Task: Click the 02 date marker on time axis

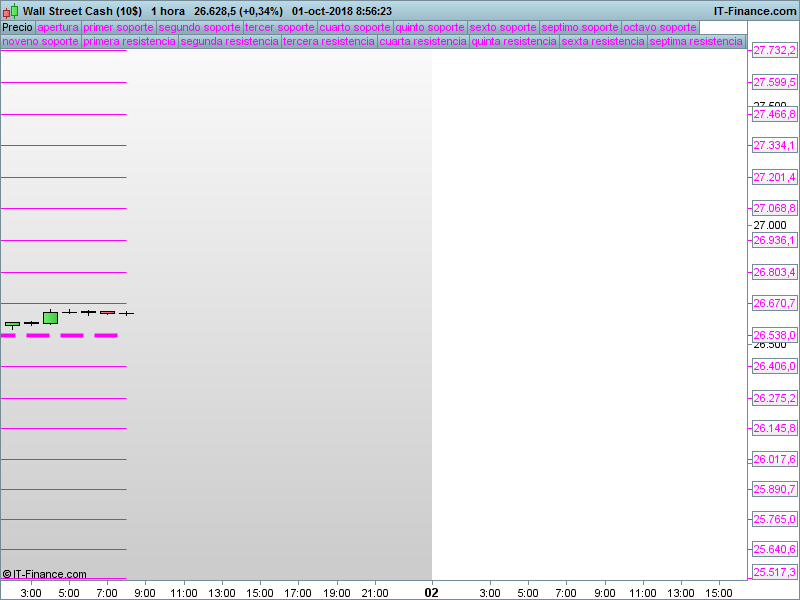Action: (x=432, y=592)
